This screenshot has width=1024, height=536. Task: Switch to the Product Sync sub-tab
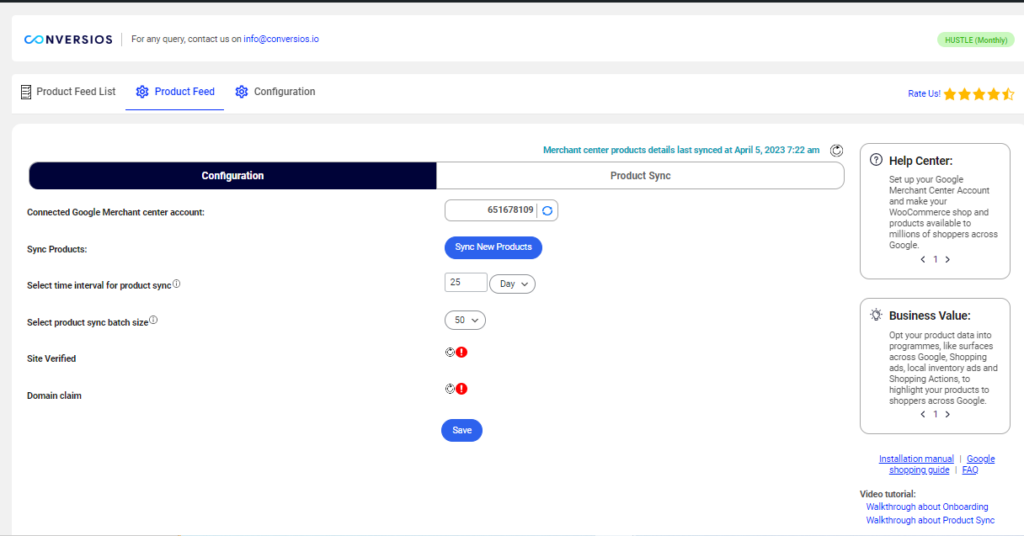640,176
